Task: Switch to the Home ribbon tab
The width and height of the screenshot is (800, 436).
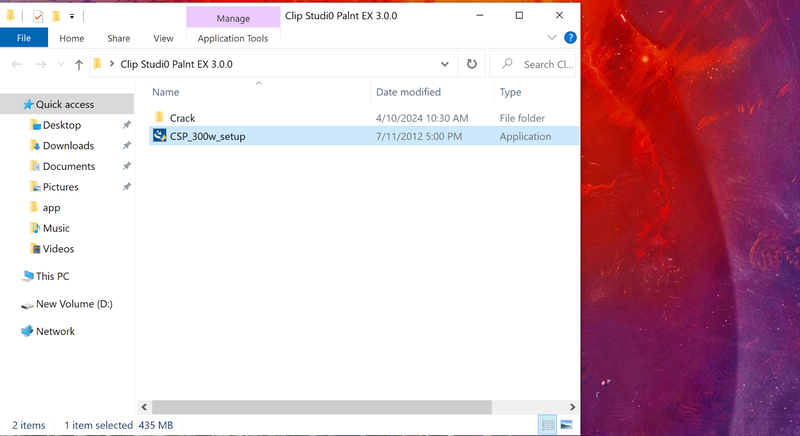Action: (x=71, y=38)
